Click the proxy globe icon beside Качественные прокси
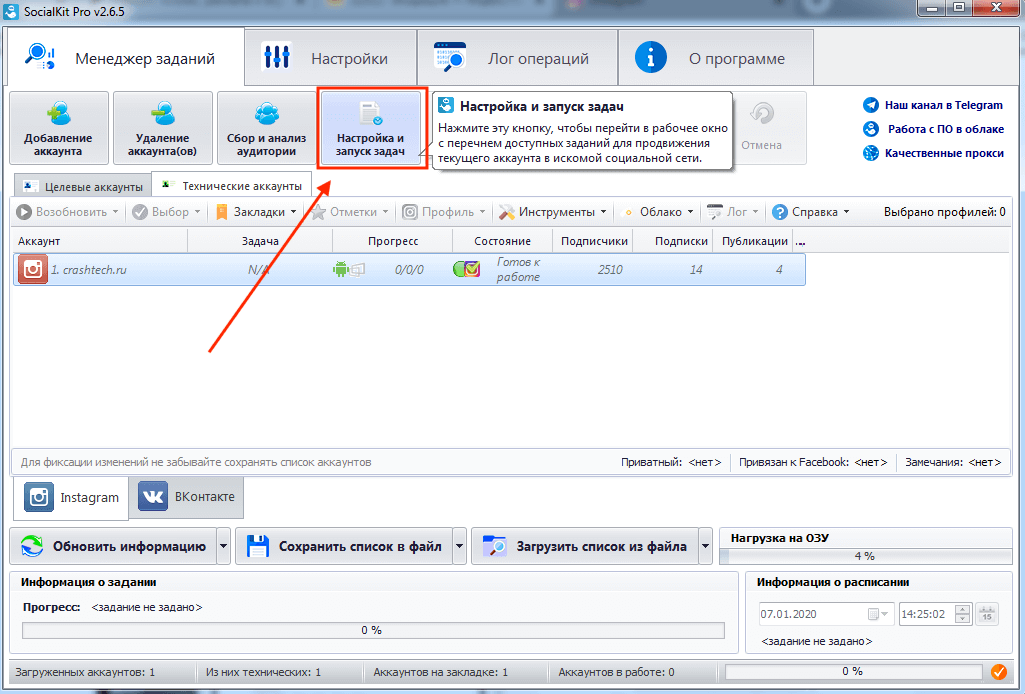This screenshot has width=1025, height=694. [871, 153]
